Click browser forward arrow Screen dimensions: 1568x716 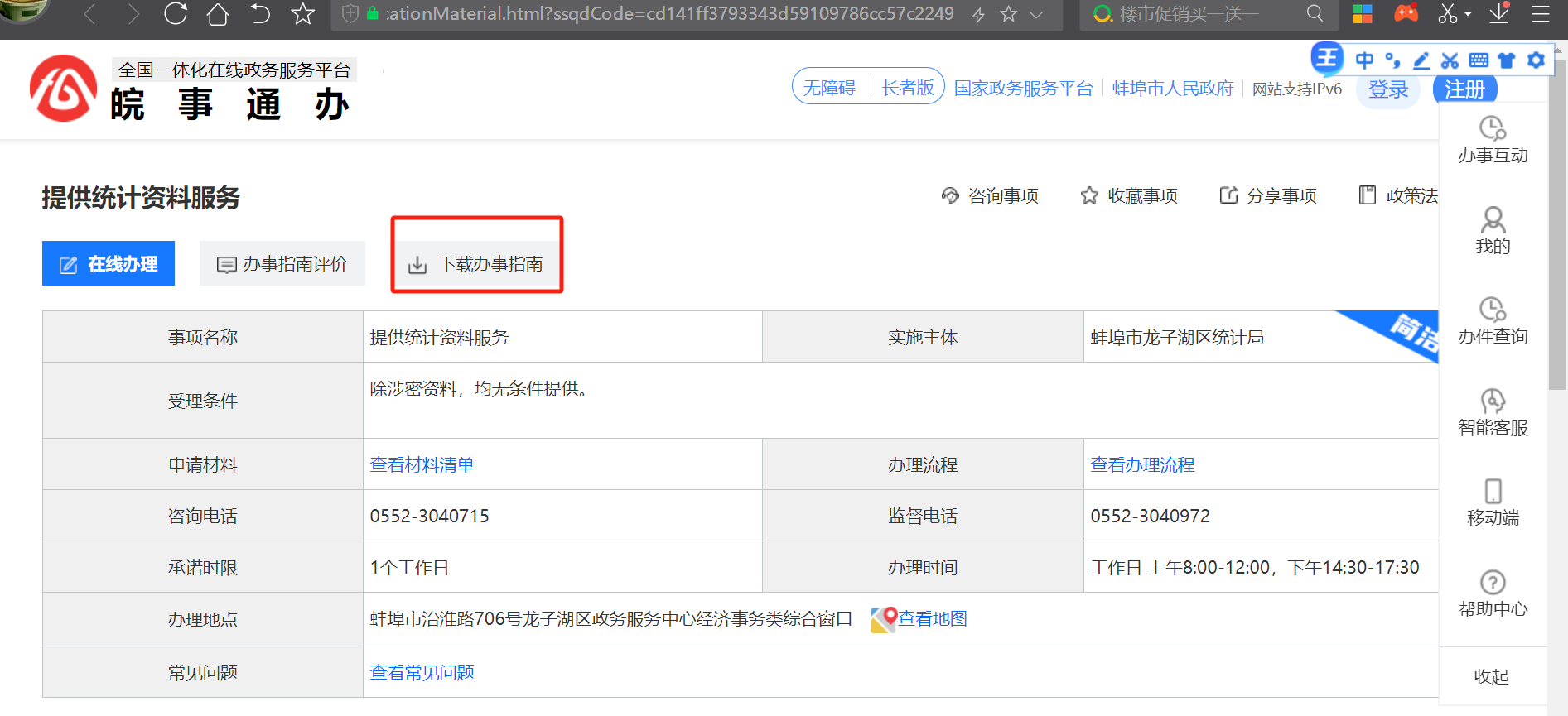(133, 14)
